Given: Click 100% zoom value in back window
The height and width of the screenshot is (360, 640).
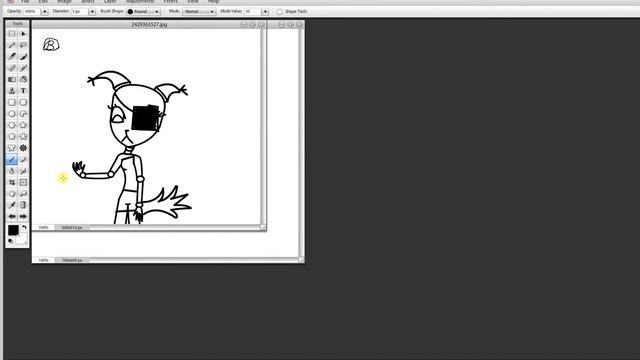Looking at the screenshot, I should click(44, 260).
